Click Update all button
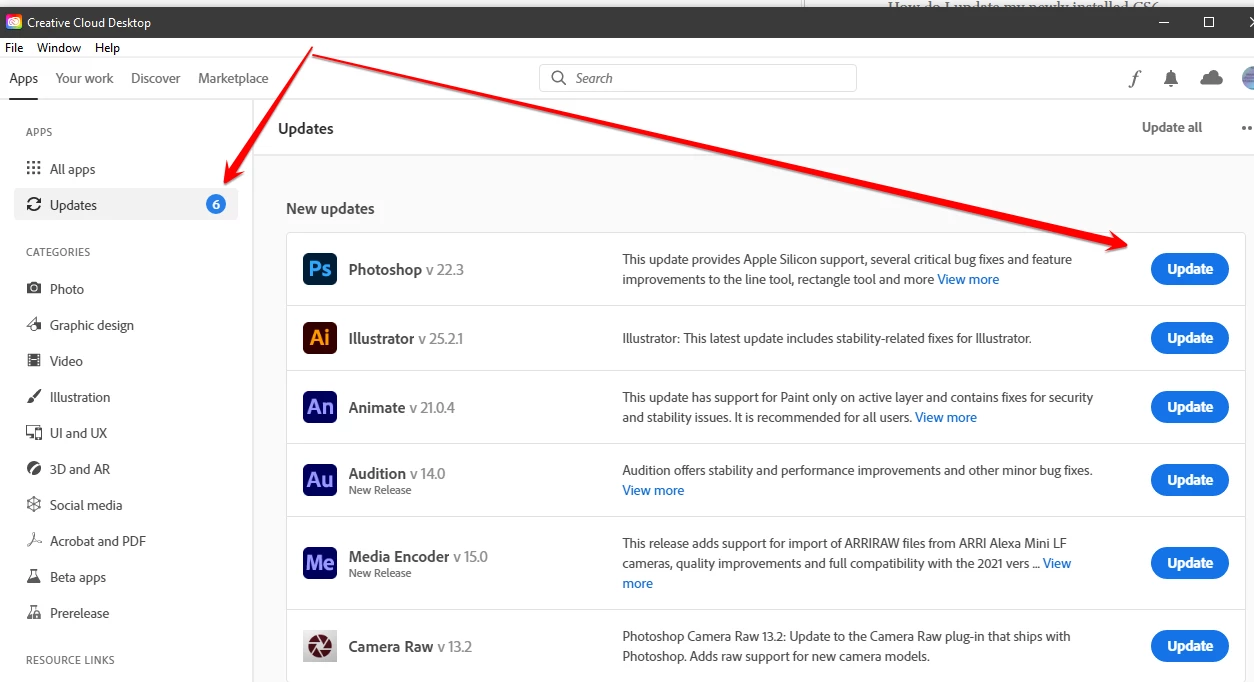Screen dimensions: 1254x682 click(x=1172, y=128)
